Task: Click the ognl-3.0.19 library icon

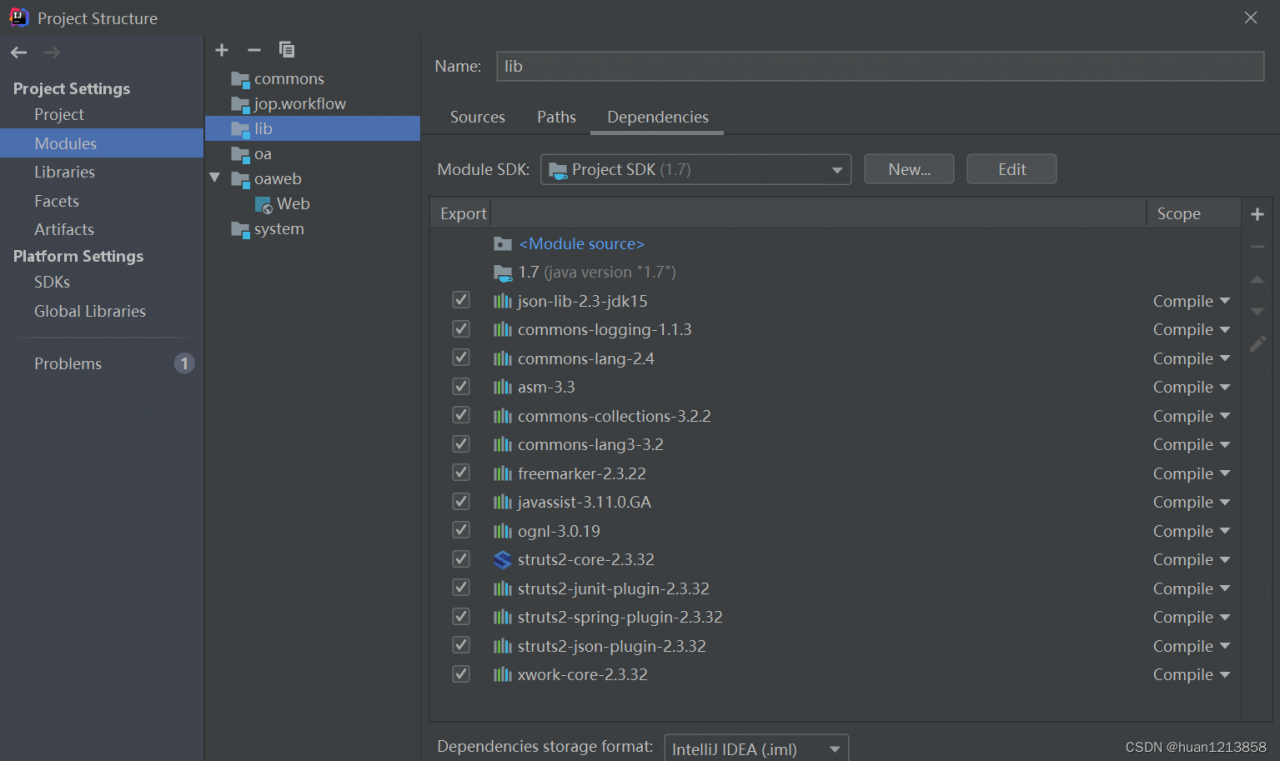Action: (503, 531)
